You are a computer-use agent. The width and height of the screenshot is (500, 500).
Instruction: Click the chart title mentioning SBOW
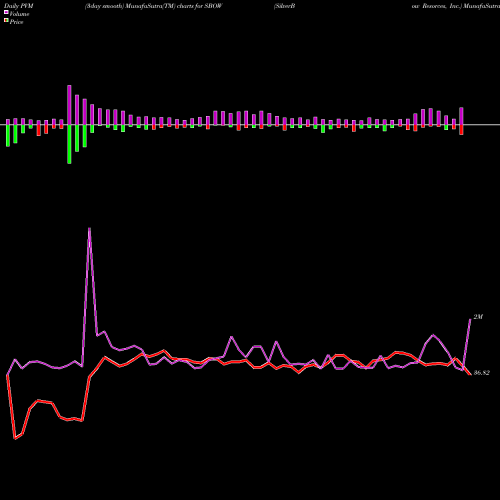153,6
